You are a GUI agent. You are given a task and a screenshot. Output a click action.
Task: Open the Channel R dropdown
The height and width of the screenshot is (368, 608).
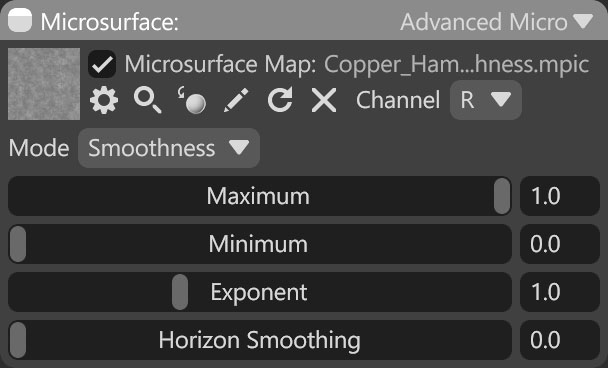point(485,100)
